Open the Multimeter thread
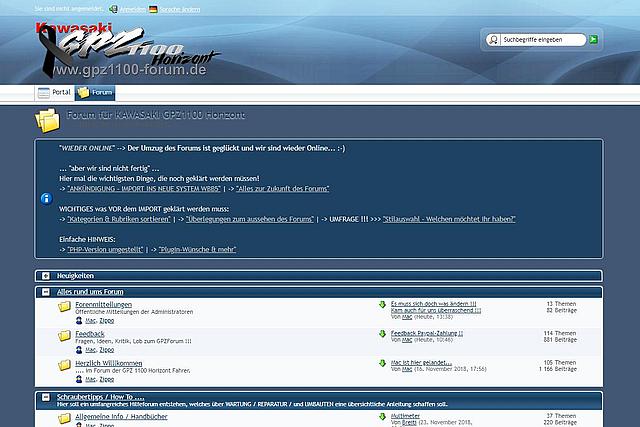This screenshot has height=427, width=640. (405, 416)
